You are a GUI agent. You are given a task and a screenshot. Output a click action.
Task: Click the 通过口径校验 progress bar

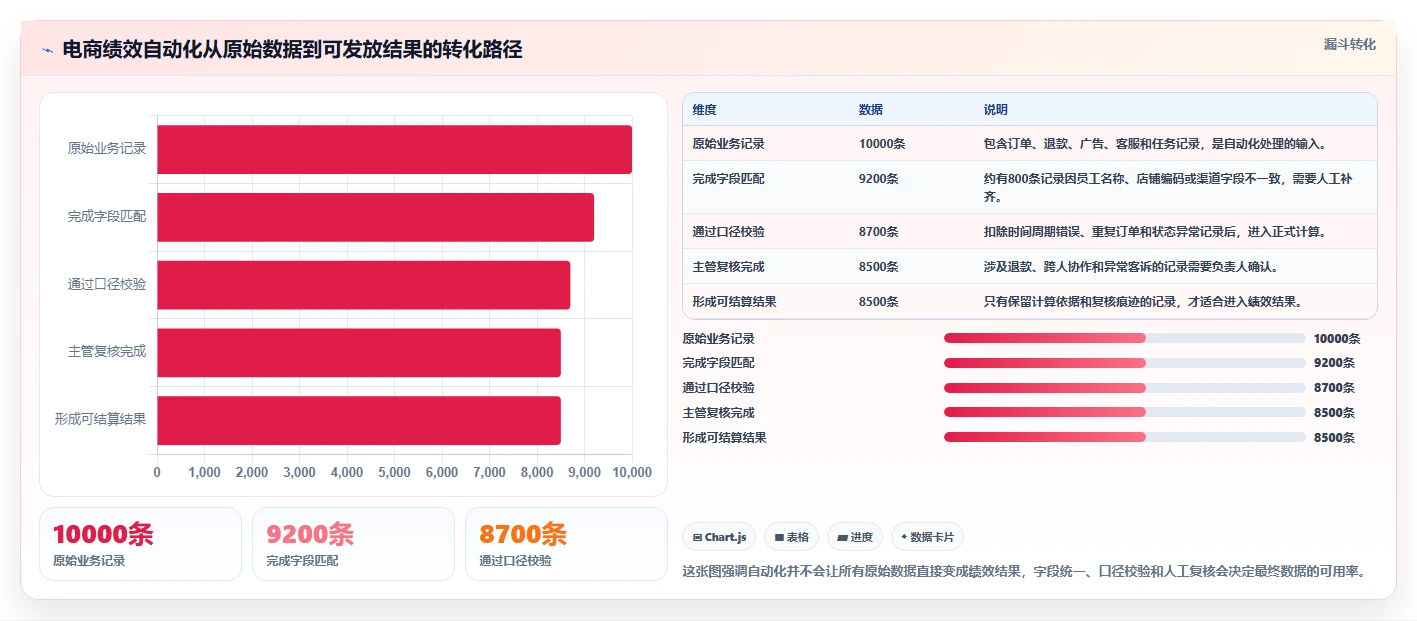point(1125,388)
